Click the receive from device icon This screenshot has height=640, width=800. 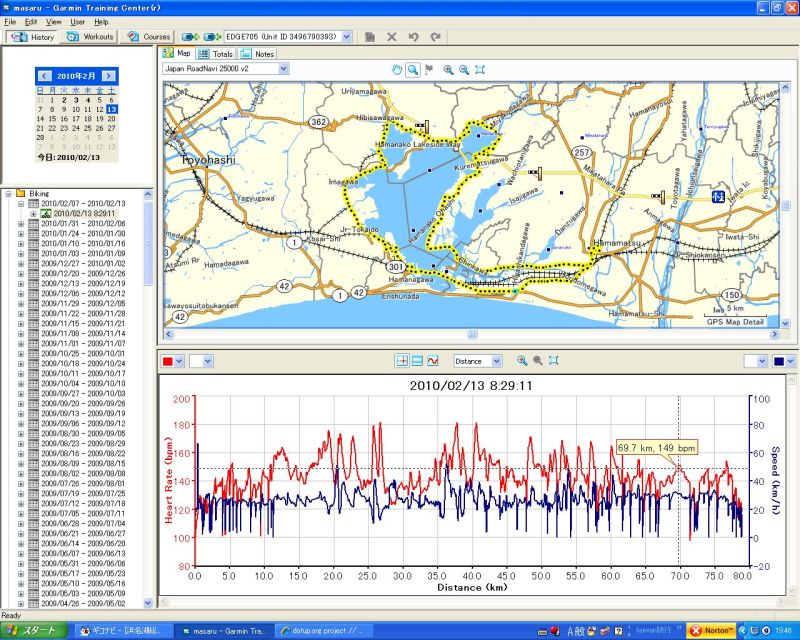(212, 37)
